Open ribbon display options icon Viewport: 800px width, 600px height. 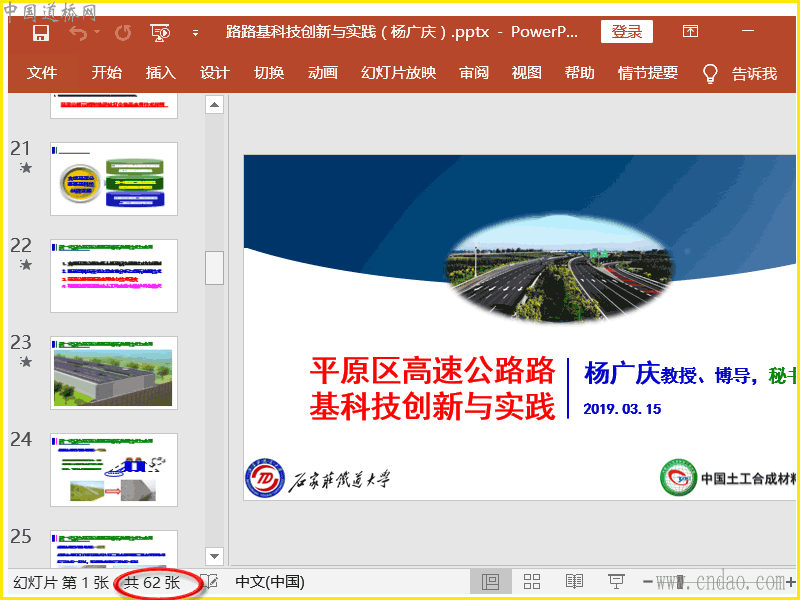click(x=690, y=32)
